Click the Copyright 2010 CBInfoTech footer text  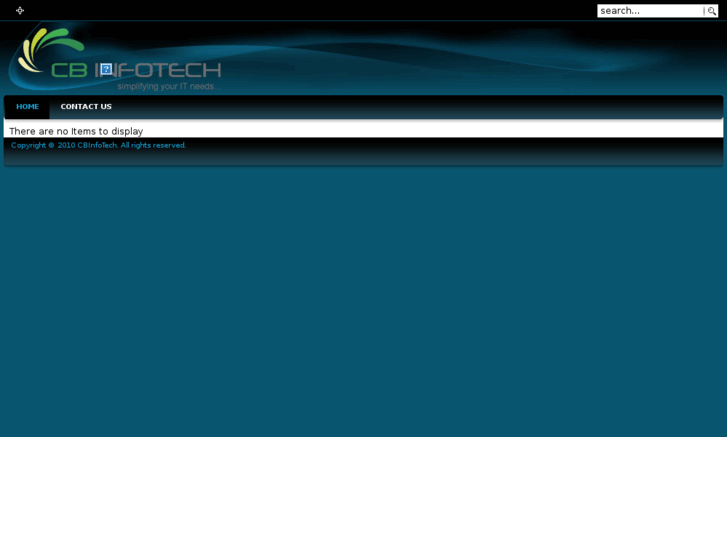pos(98,145)
